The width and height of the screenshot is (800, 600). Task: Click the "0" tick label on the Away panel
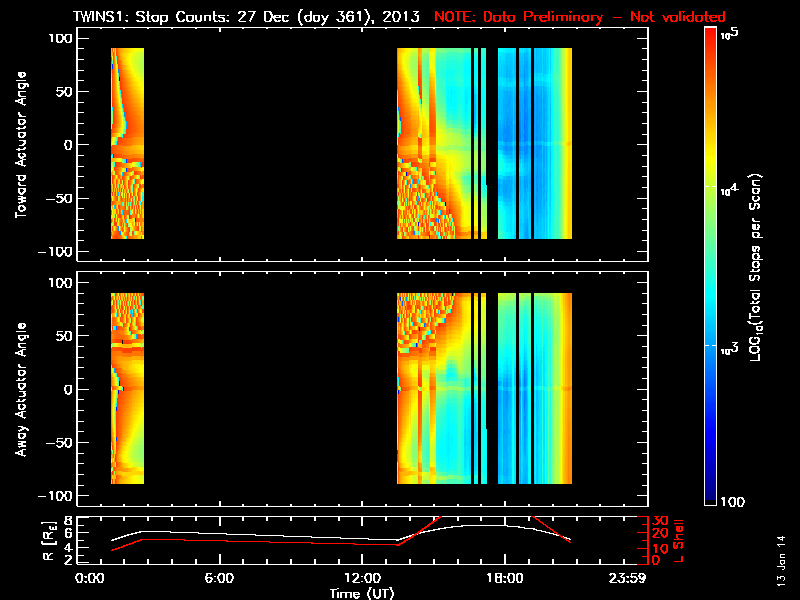click(x=68, y=389)
